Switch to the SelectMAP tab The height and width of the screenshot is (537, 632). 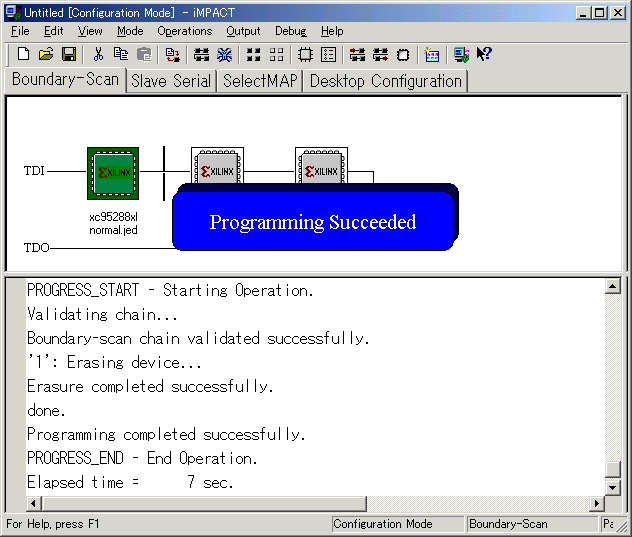coord(260,81)
